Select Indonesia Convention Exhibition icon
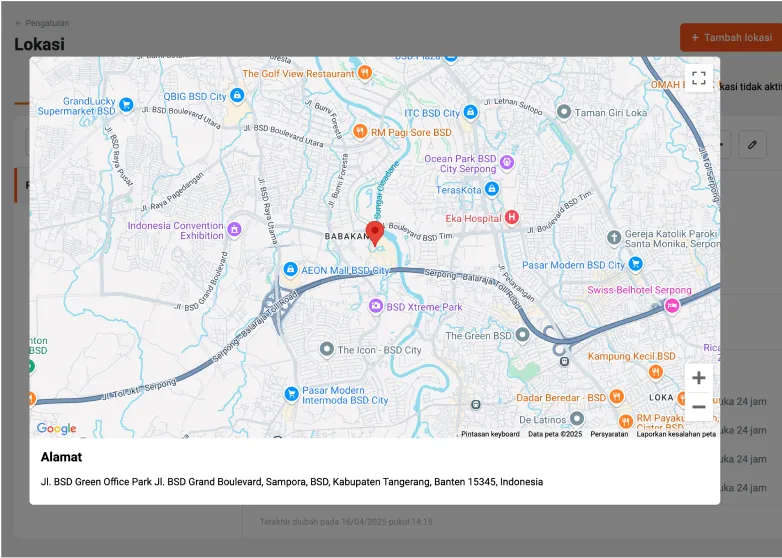Viewport: 782px width, 558px height. tap(234, 229)
